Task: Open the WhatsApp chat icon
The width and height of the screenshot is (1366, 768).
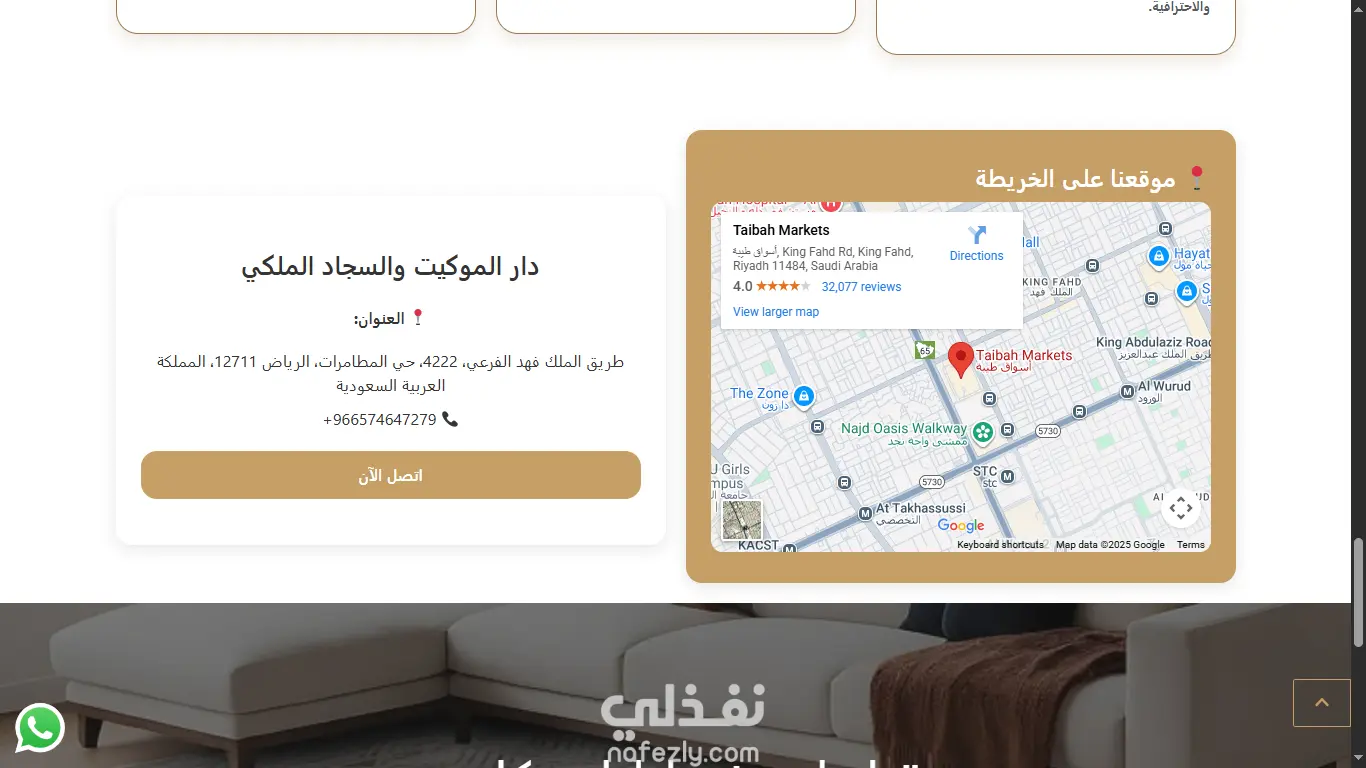Action: pos(40,728)
